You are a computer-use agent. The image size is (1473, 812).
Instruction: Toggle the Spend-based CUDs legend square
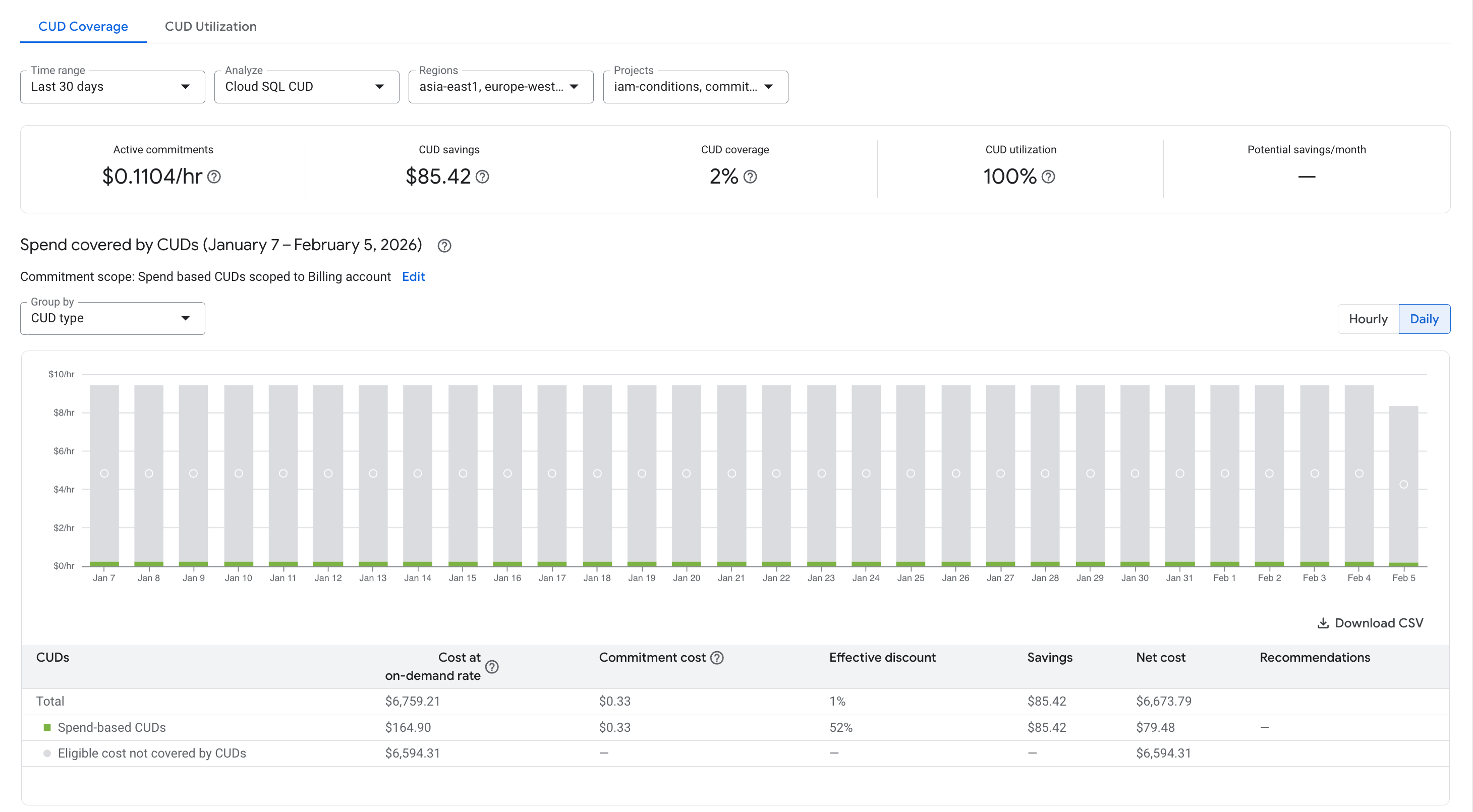tap(46, 727)
